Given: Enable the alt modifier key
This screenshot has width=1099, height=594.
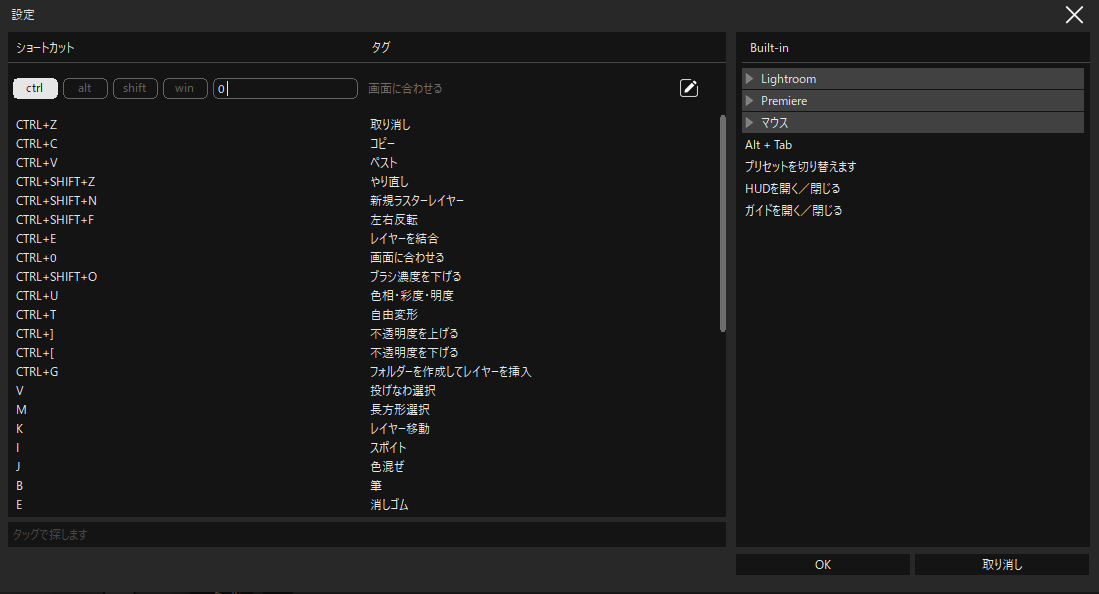Looking at the screenshot, I should point(85,88).
